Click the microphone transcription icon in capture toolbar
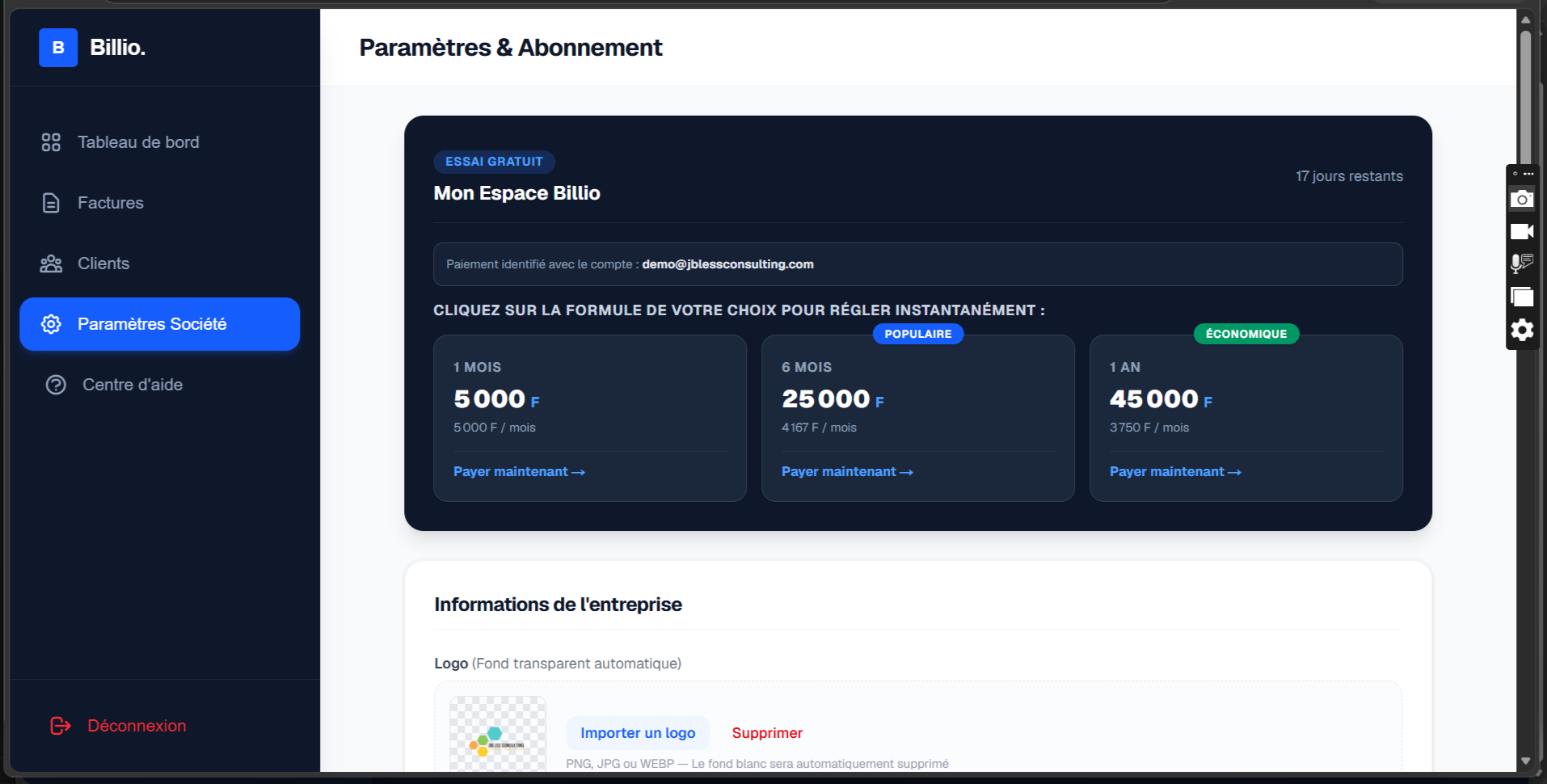Screen dimensions: 1547x784 [1522, 263]
